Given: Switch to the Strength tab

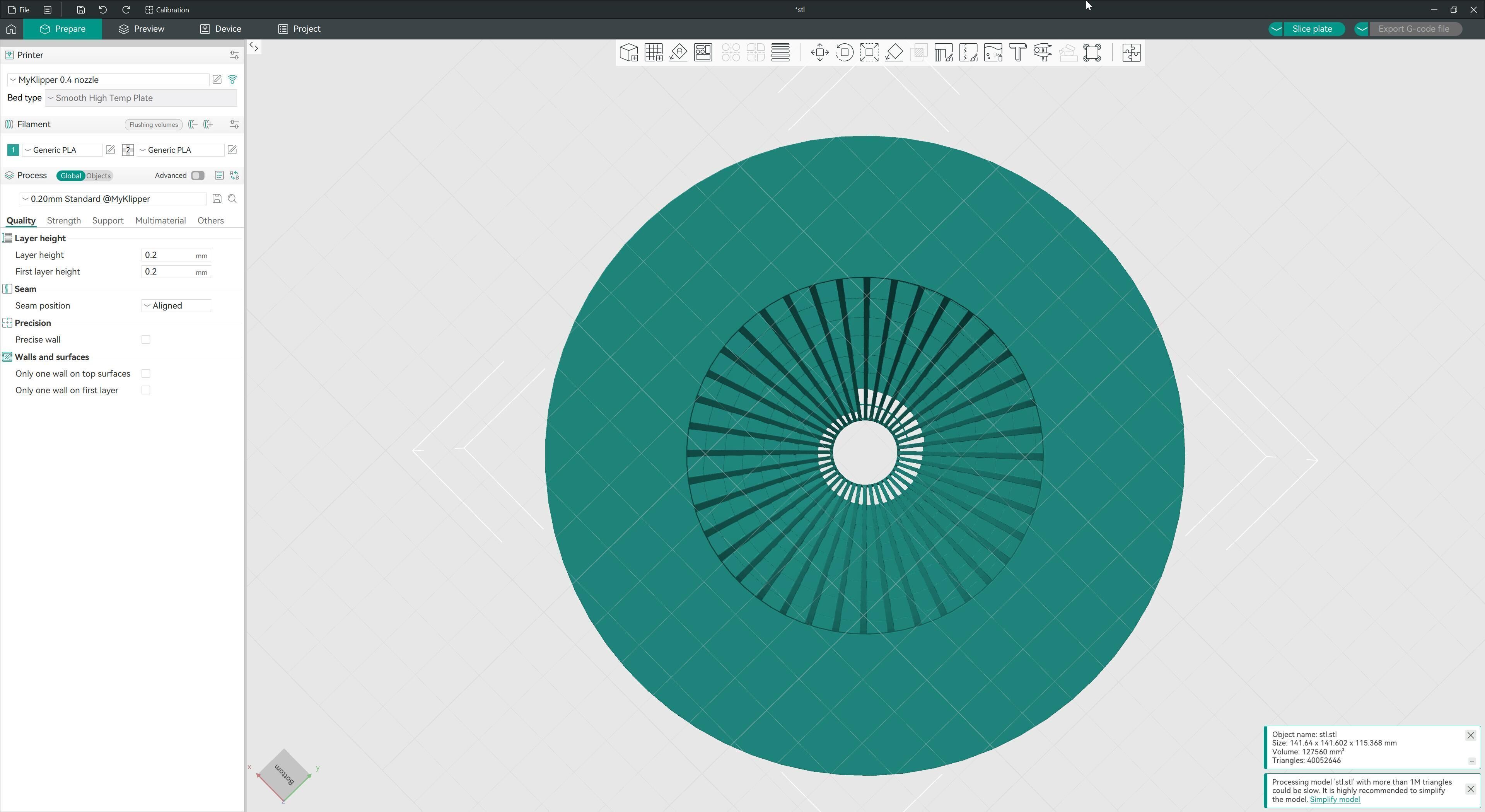Looking at the screenshot, I should point(63,221).
